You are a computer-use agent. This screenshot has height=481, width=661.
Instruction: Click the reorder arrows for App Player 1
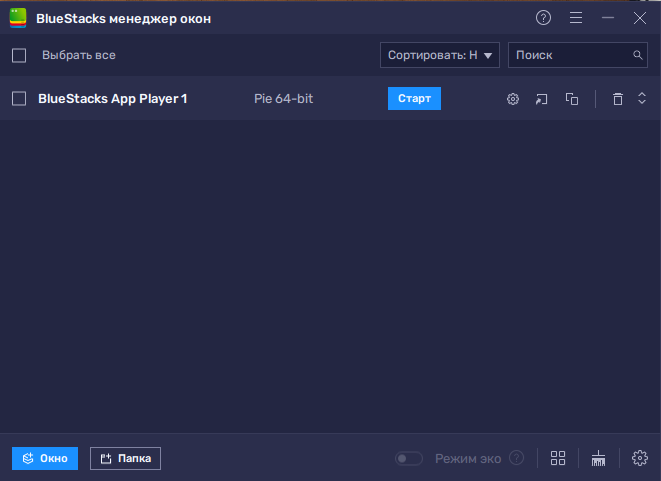pos(642,98)
